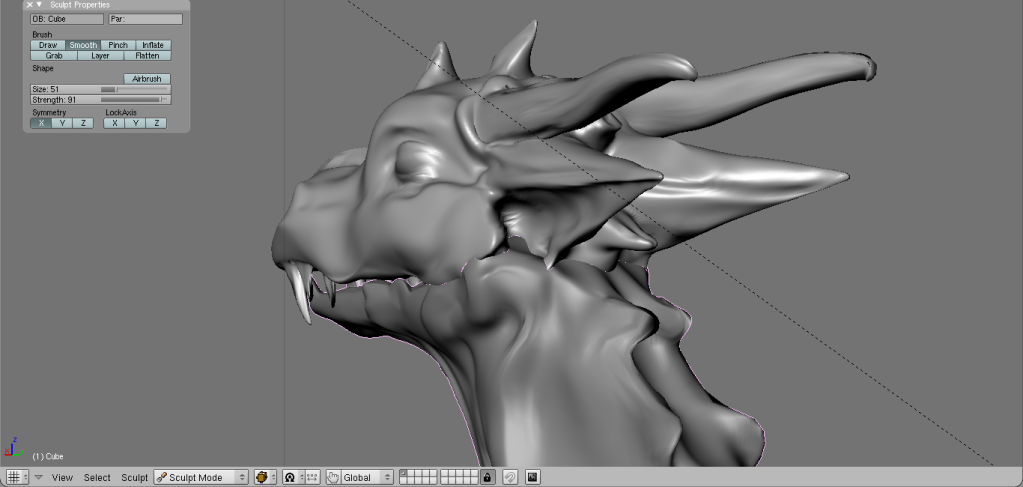Click the render this window icon

click(533, 477)
